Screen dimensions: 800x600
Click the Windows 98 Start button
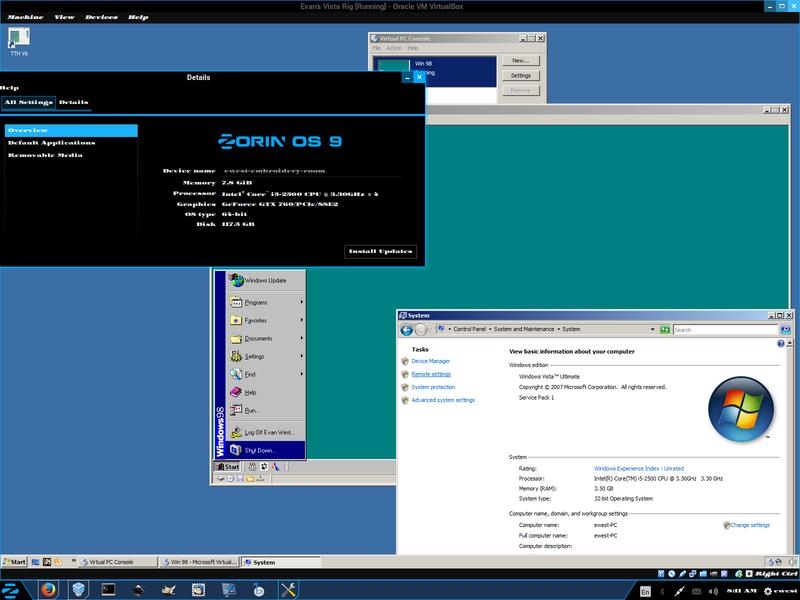227,466
